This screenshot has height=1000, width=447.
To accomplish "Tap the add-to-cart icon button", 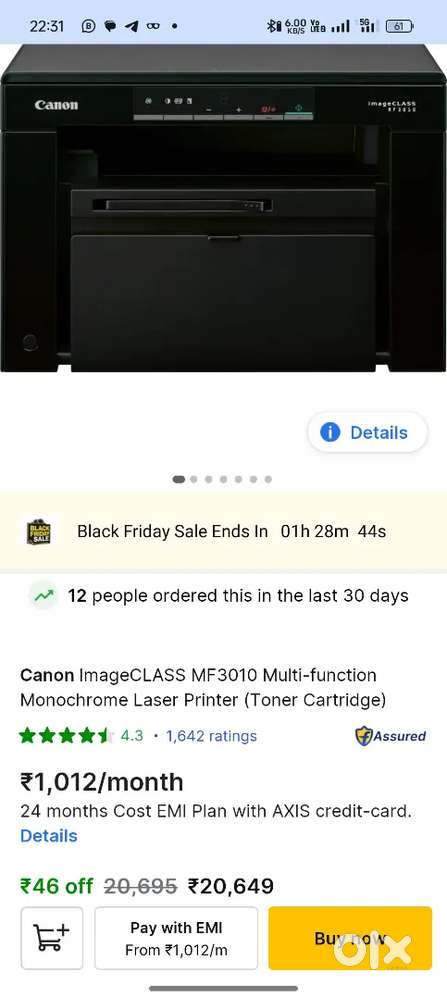I will (x=52, y=938).
